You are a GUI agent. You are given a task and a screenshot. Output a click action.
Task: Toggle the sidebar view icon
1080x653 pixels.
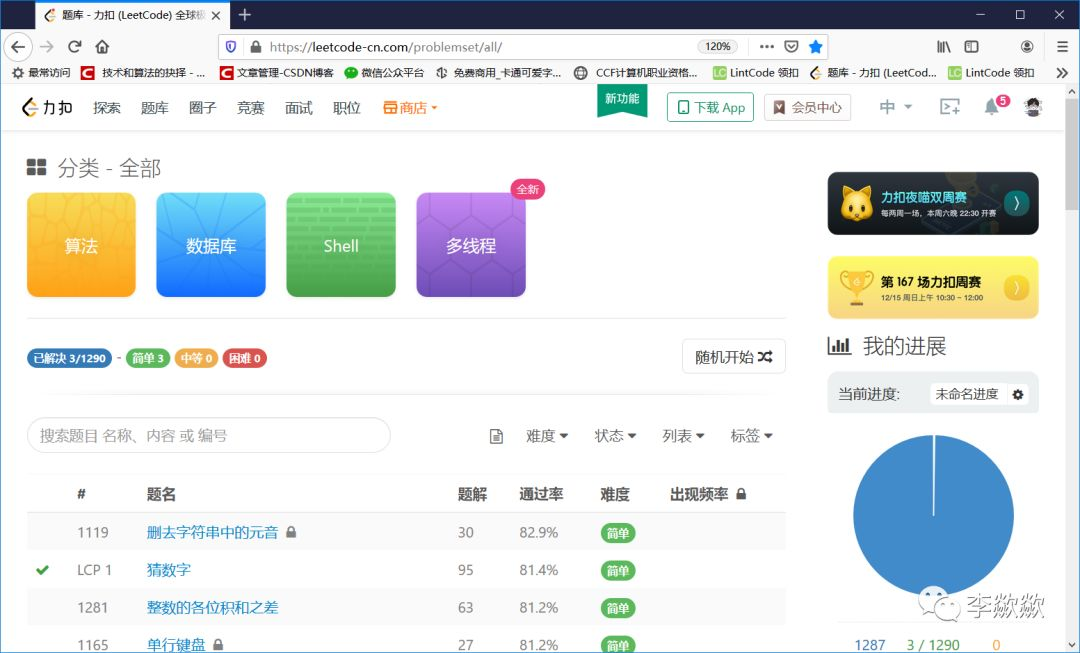pyautogui.click(x=971, y=47)
